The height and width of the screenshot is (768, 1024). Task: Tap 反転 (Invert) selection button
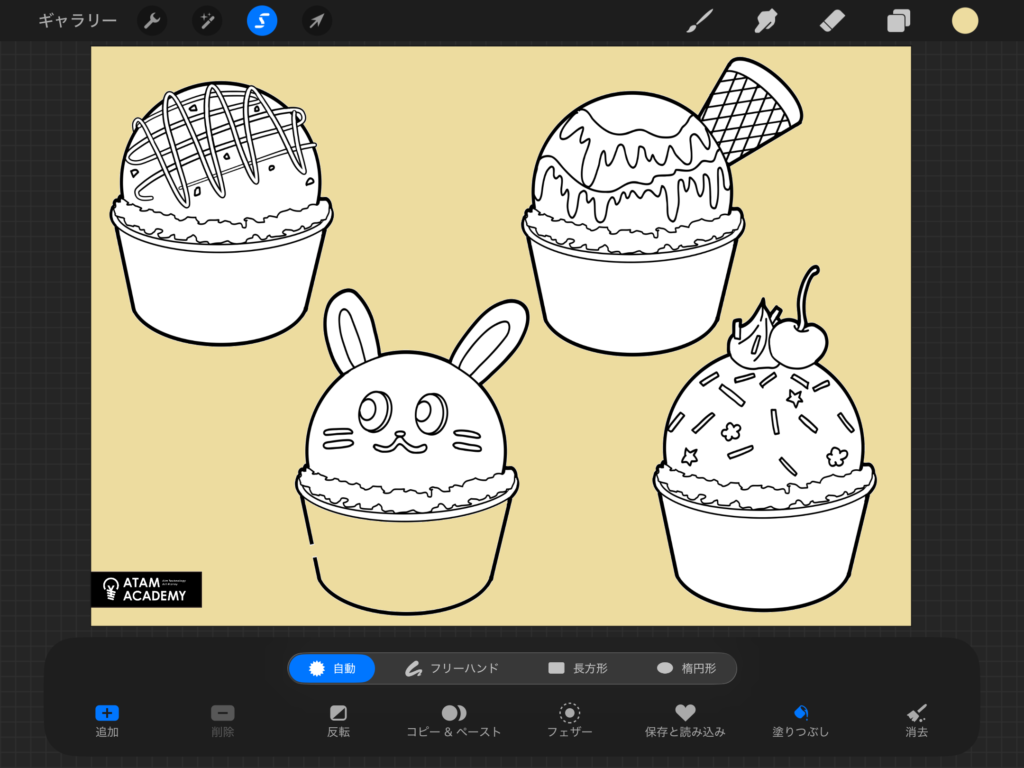point(338,720)
